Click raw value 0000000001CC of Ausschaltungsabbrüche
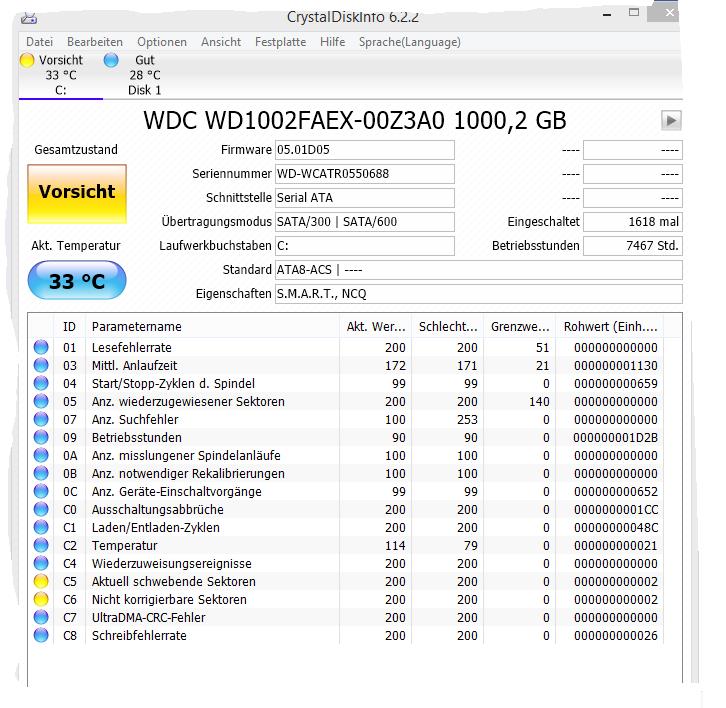This screenshot has width=726, height=708. pos(616,510)
